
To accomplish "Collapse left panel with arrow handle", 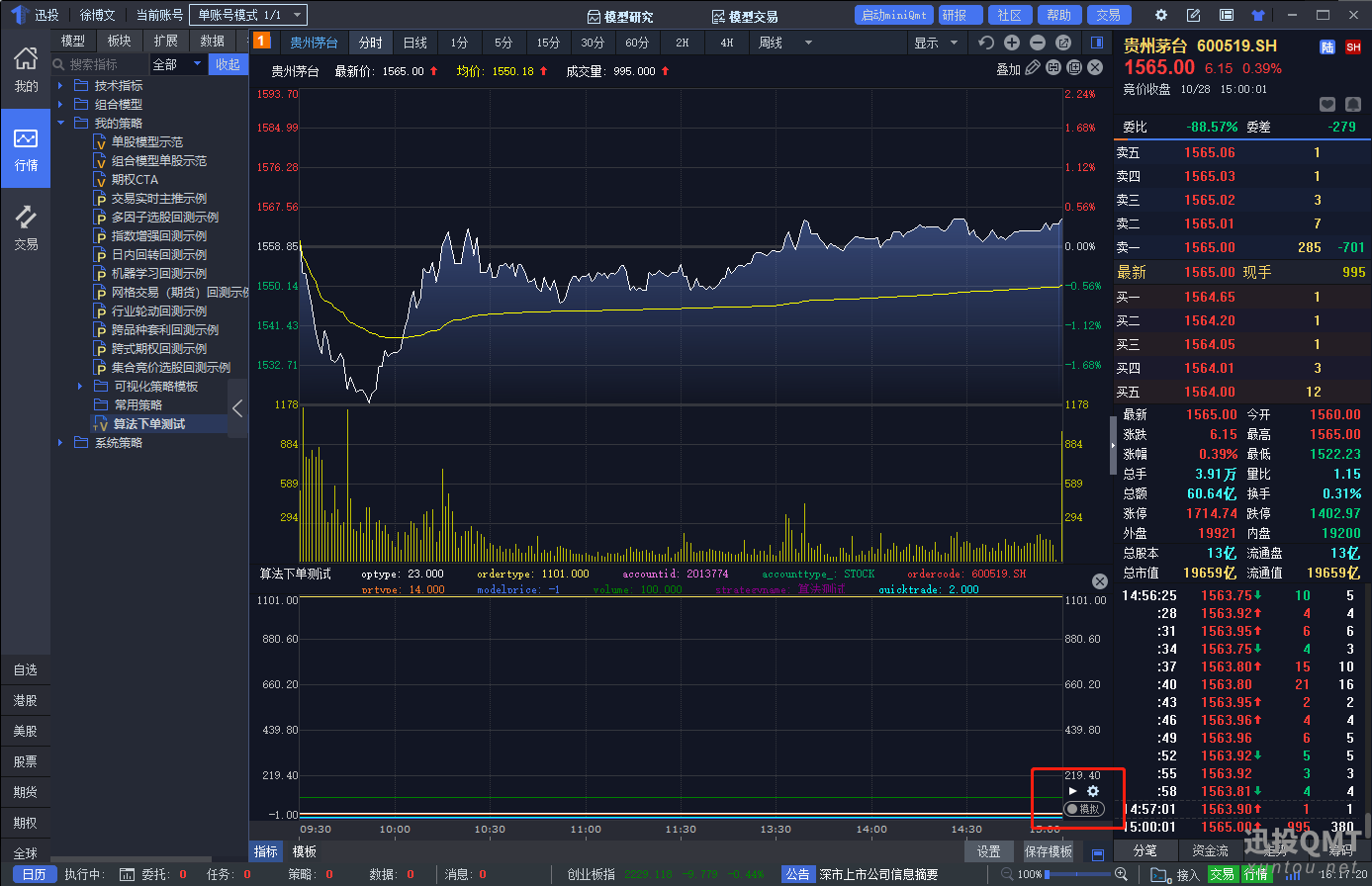I will pyautogui.click(x=237, y=407).
